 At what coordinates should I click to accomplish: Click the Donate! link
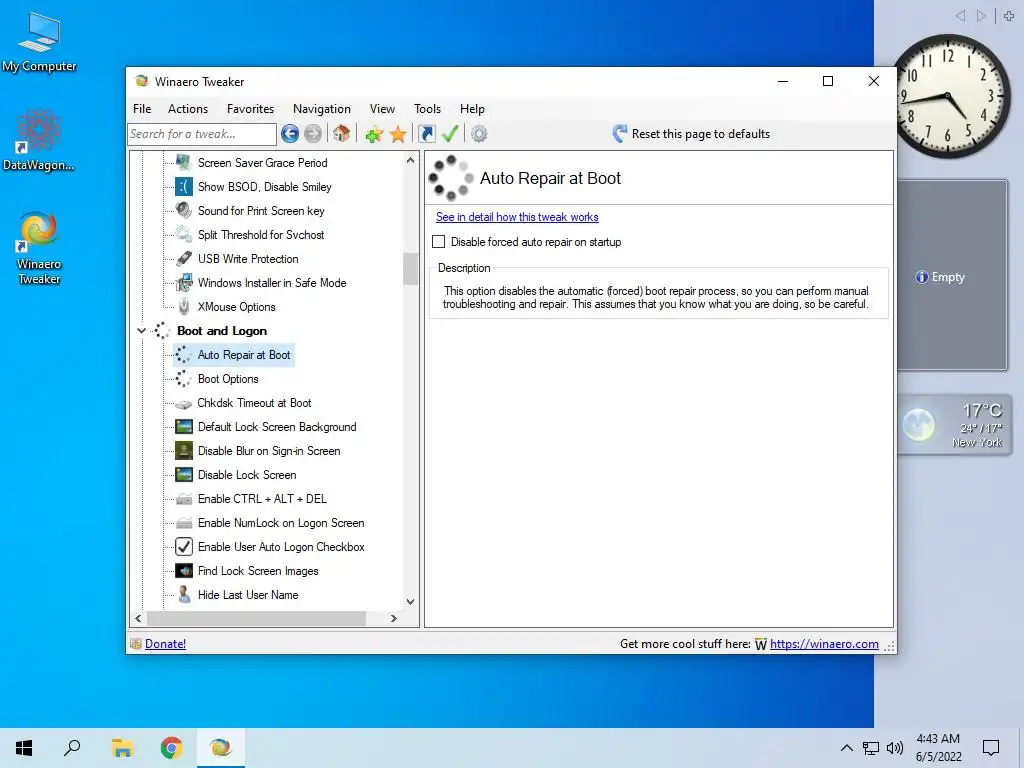coord(165,644)
